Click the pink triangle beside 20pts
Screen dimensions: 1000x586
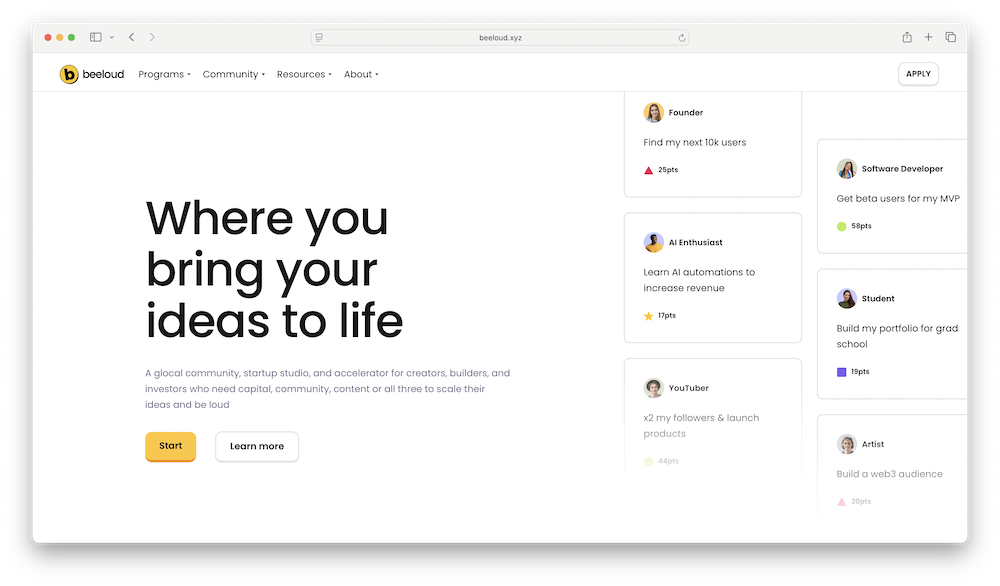coord(841,502)
